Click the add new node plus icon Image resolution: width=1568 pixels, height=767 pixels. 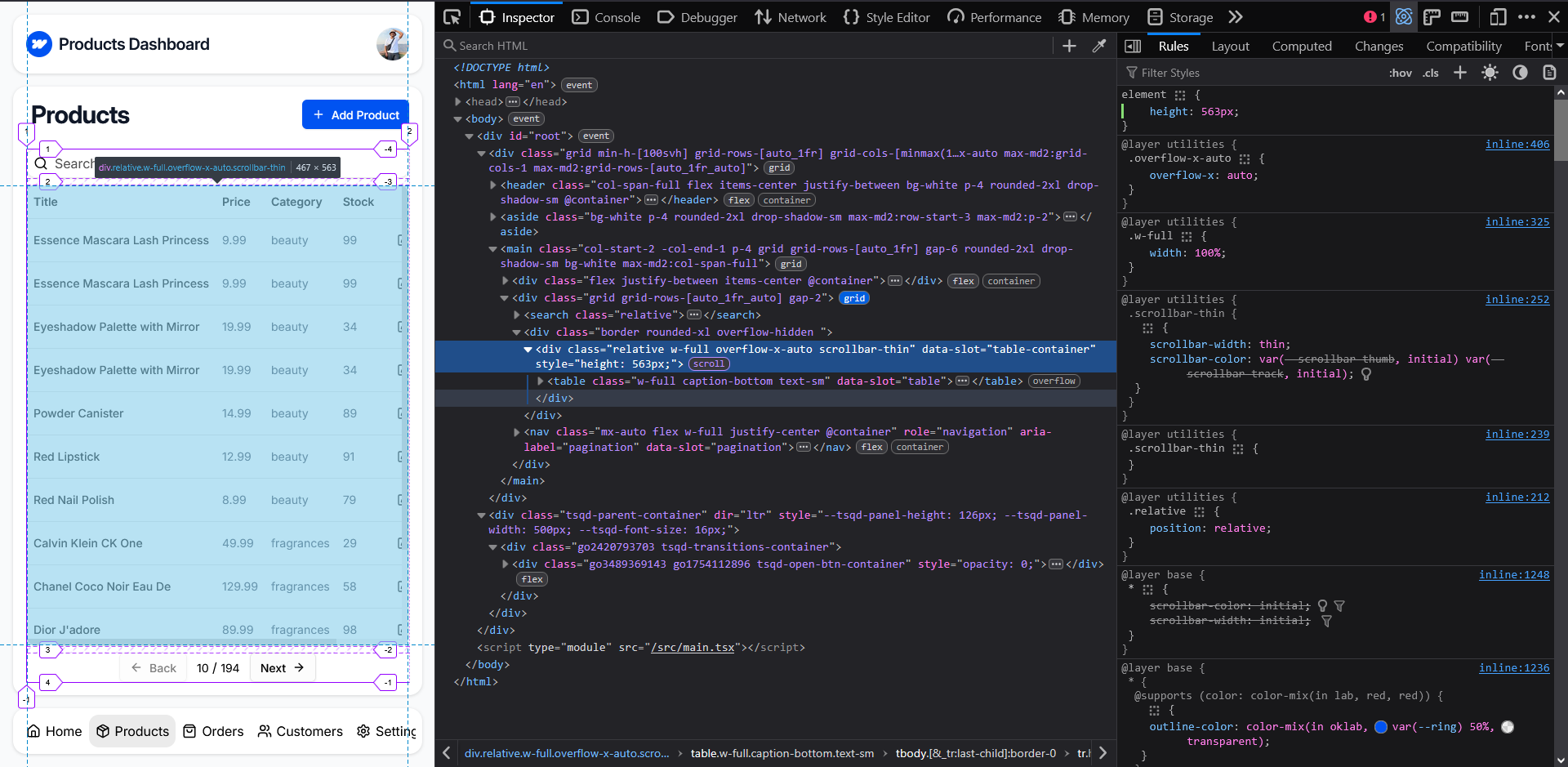pos(1069,46)
